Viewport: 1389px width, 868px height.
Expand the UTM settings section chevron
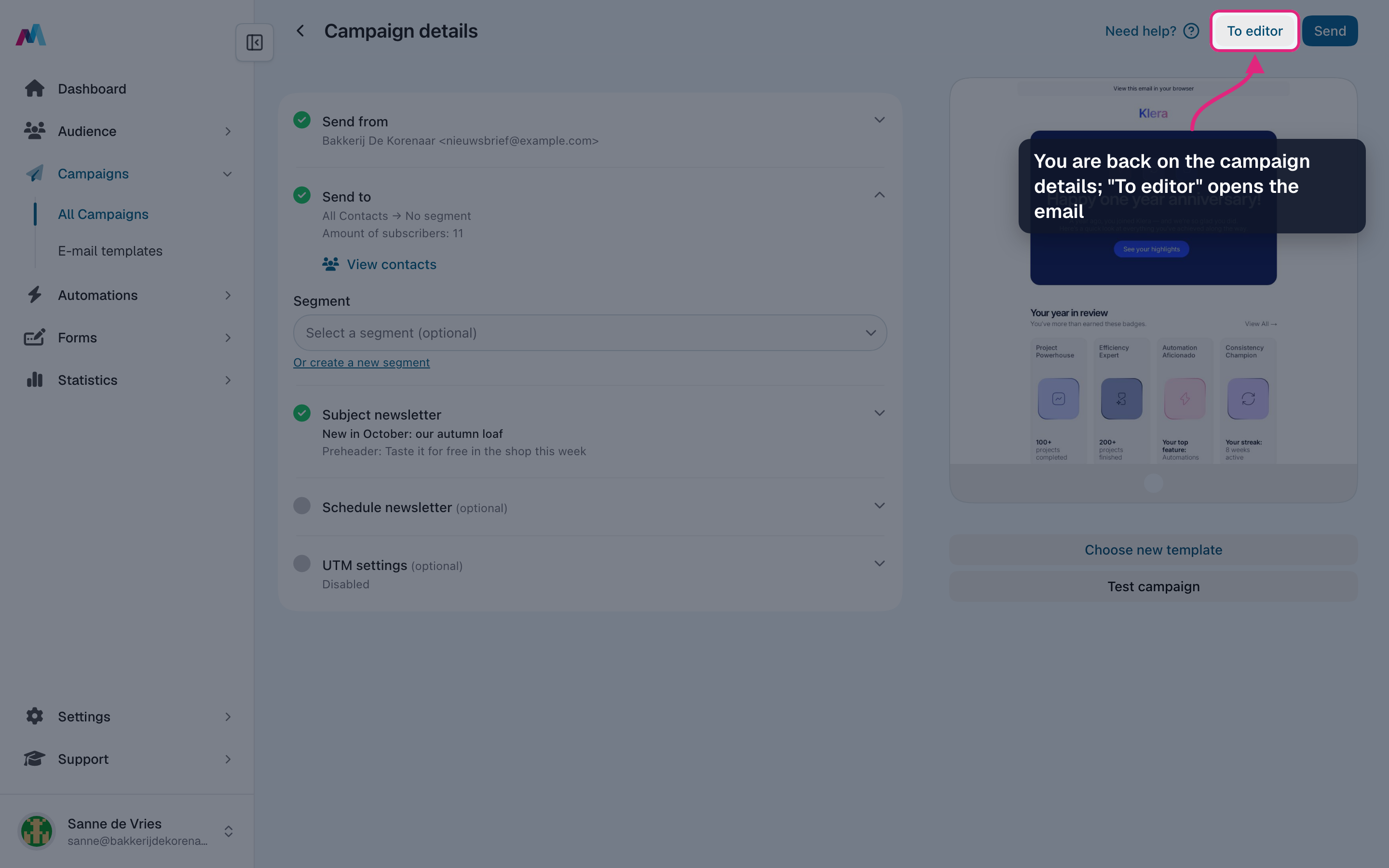(x=879, y=564)
